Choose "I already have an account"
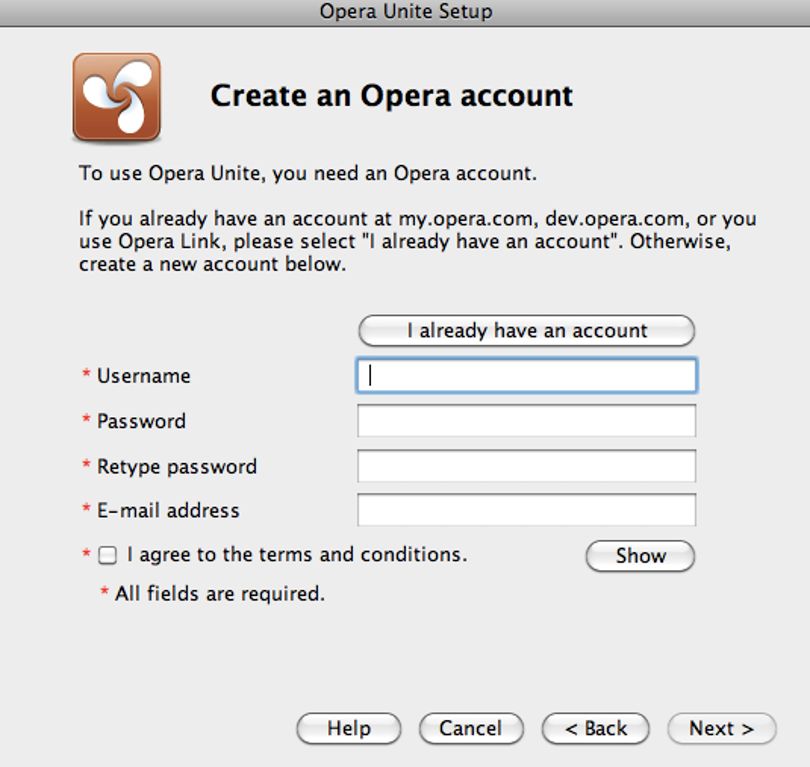 point(526,331)
